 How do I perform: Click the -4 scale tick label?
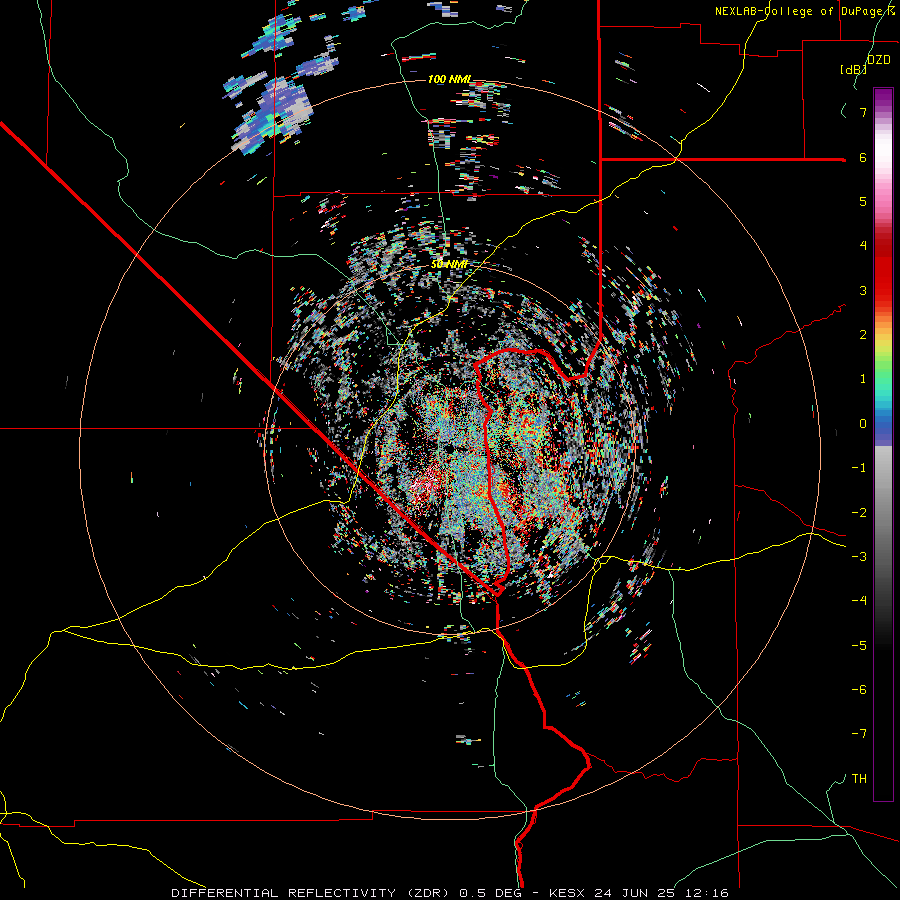(x=859, y=600)
